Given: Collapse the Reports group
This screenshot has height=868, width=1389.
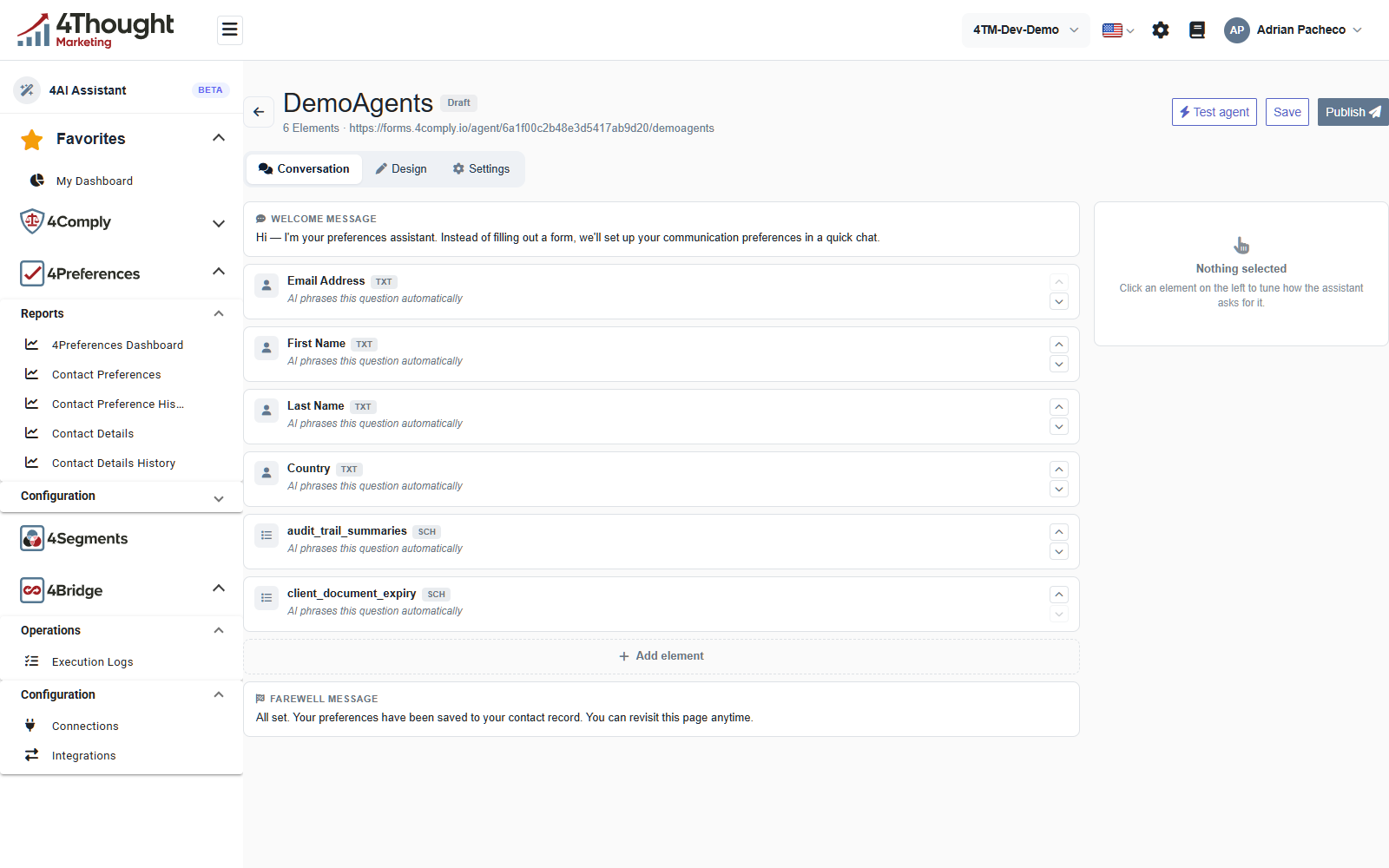Looking at the screenshot, I should 219,313.
